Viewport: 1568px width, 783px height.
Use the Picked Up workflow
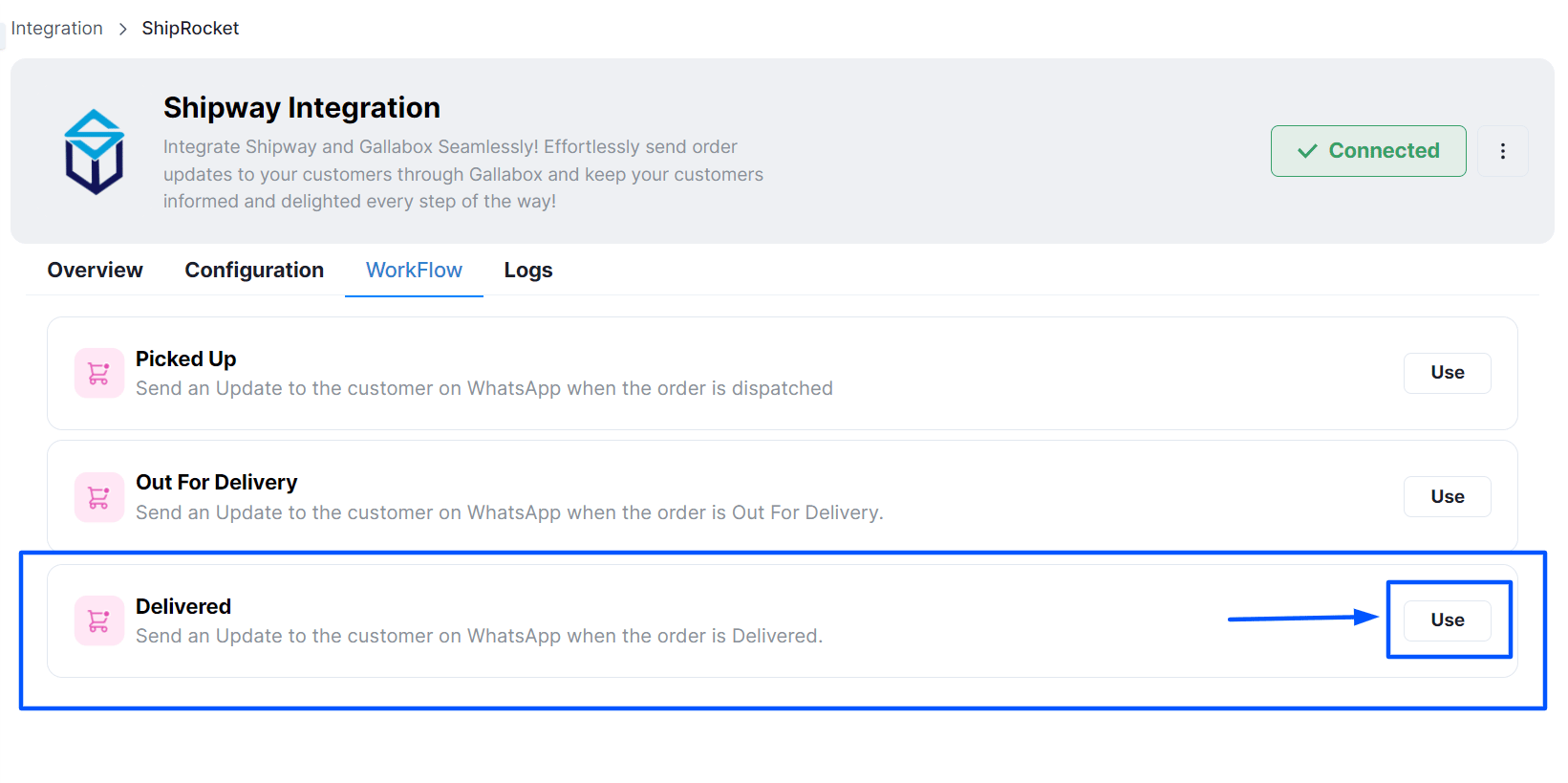1447,373
